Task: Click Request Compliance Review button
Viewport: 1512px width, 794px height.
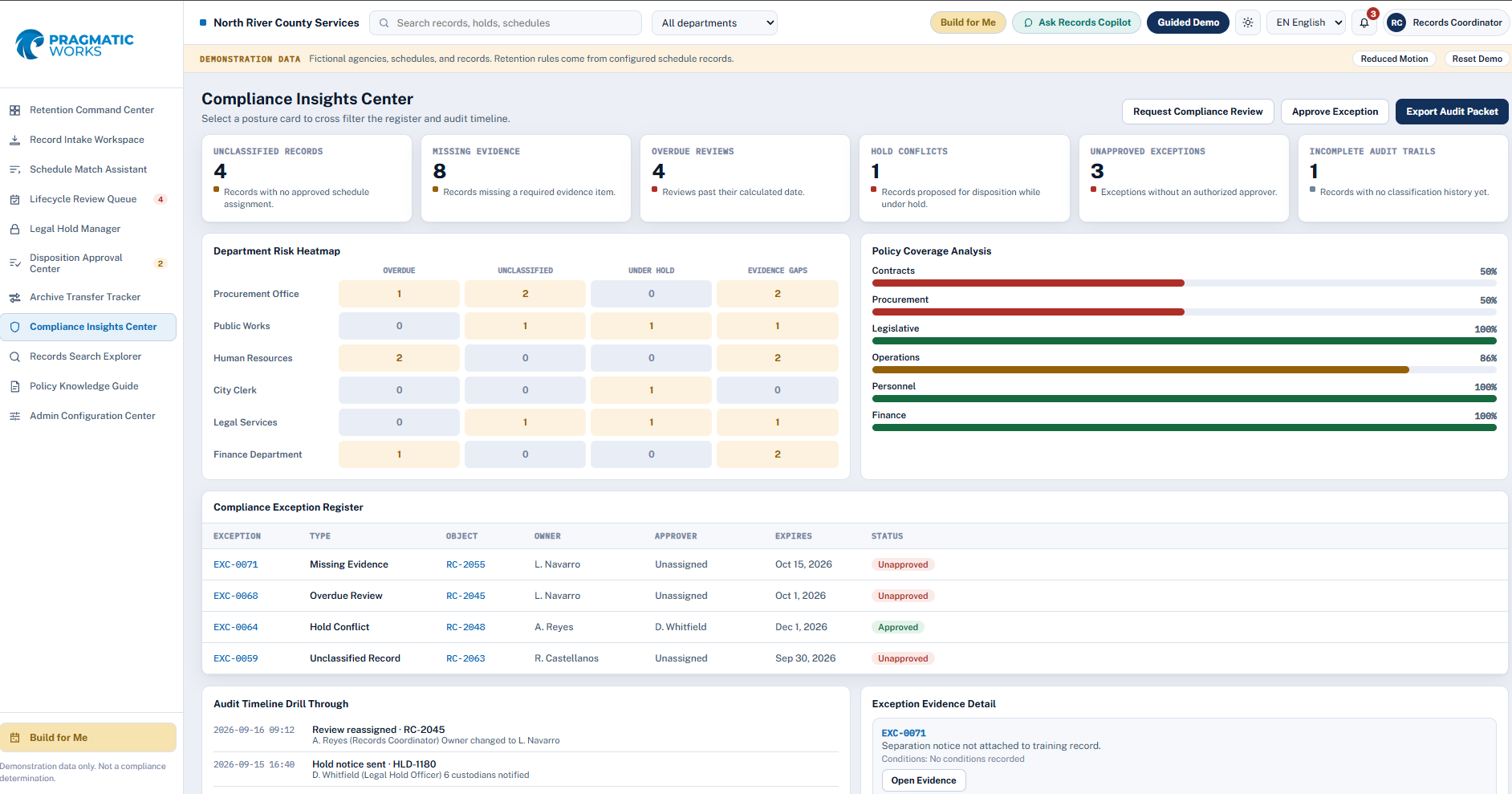Action: pos(1197,112)
